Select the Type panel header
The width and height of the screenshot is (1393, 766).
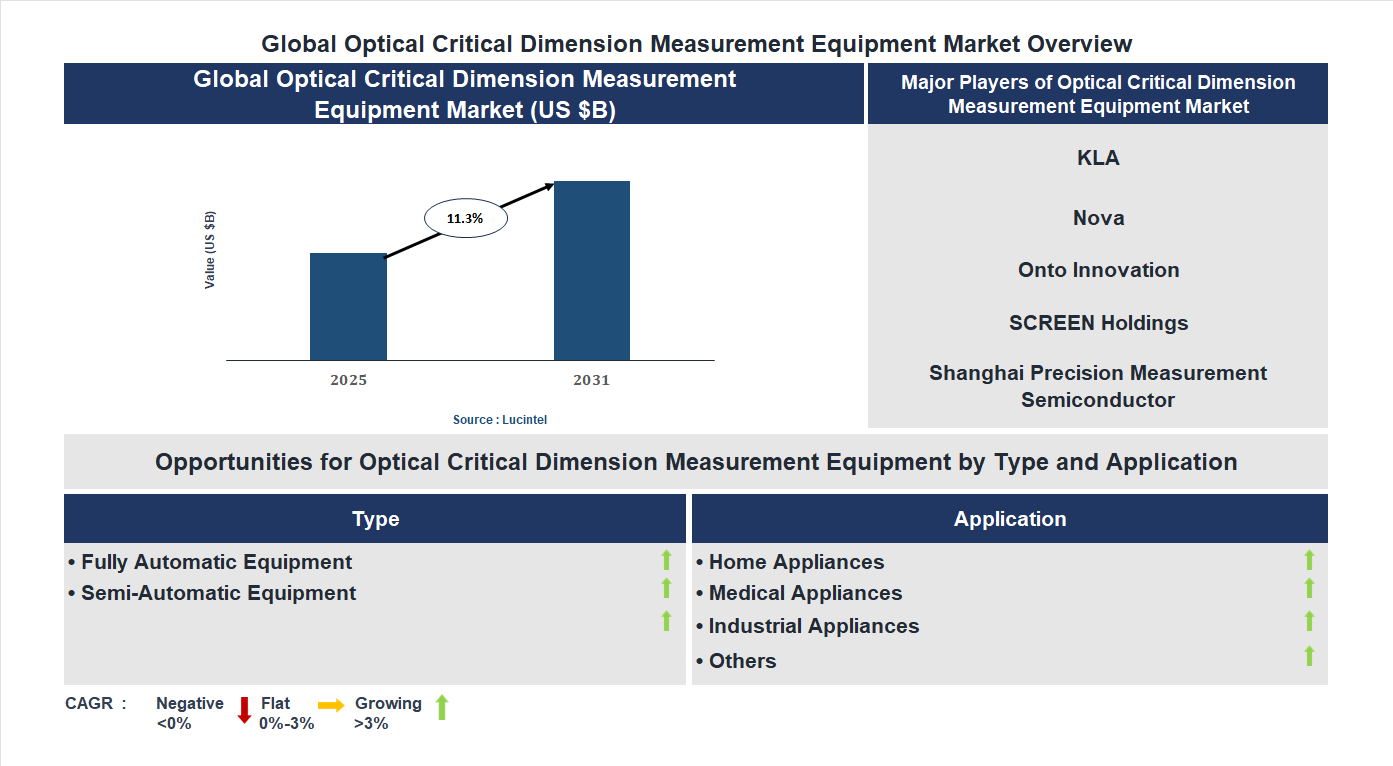[x=375, y=518]
